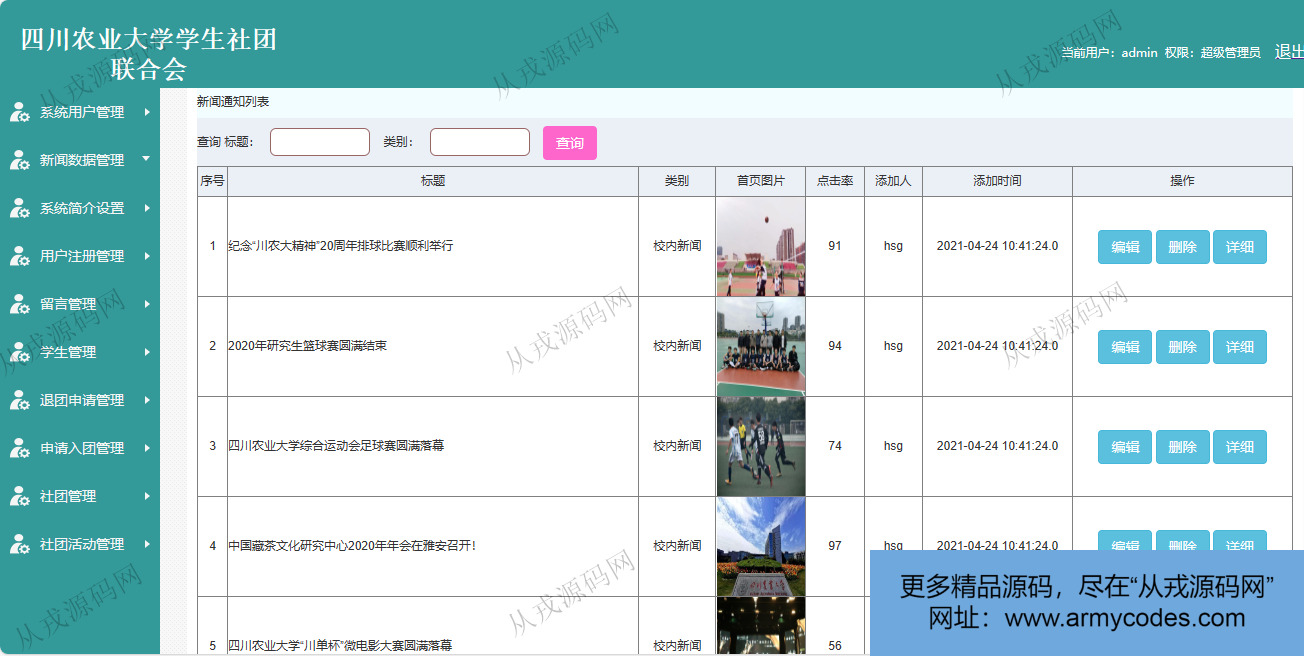Click the title 2020年研究生篮球赛圆满结束

coord(308,346)
